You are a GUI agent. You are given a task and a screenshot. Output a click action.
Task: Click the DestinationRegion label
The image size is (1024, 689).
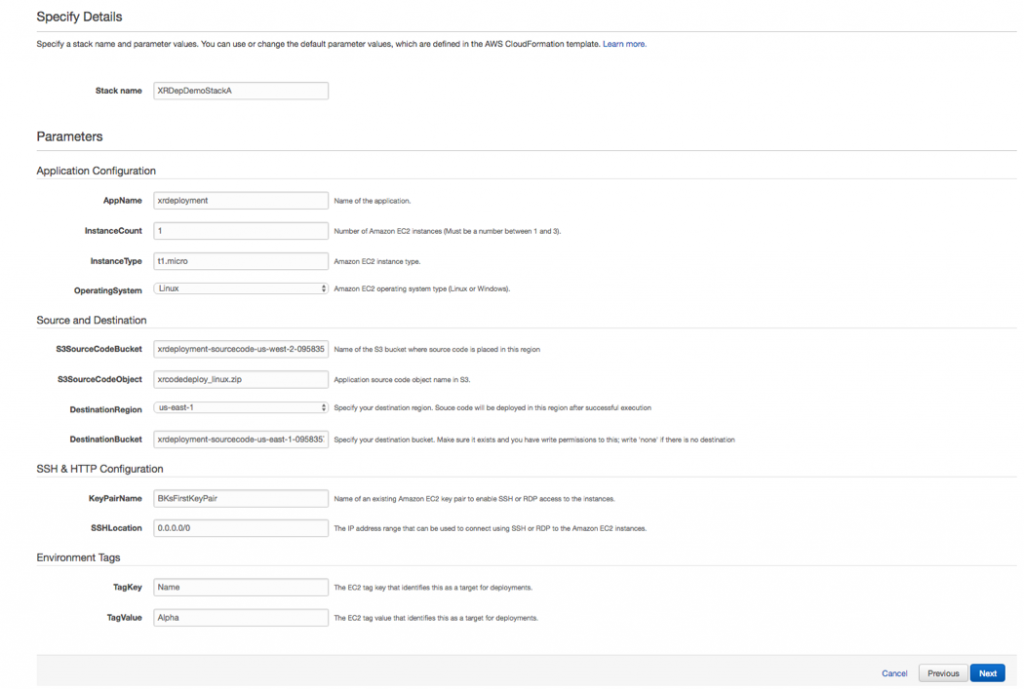106,409
